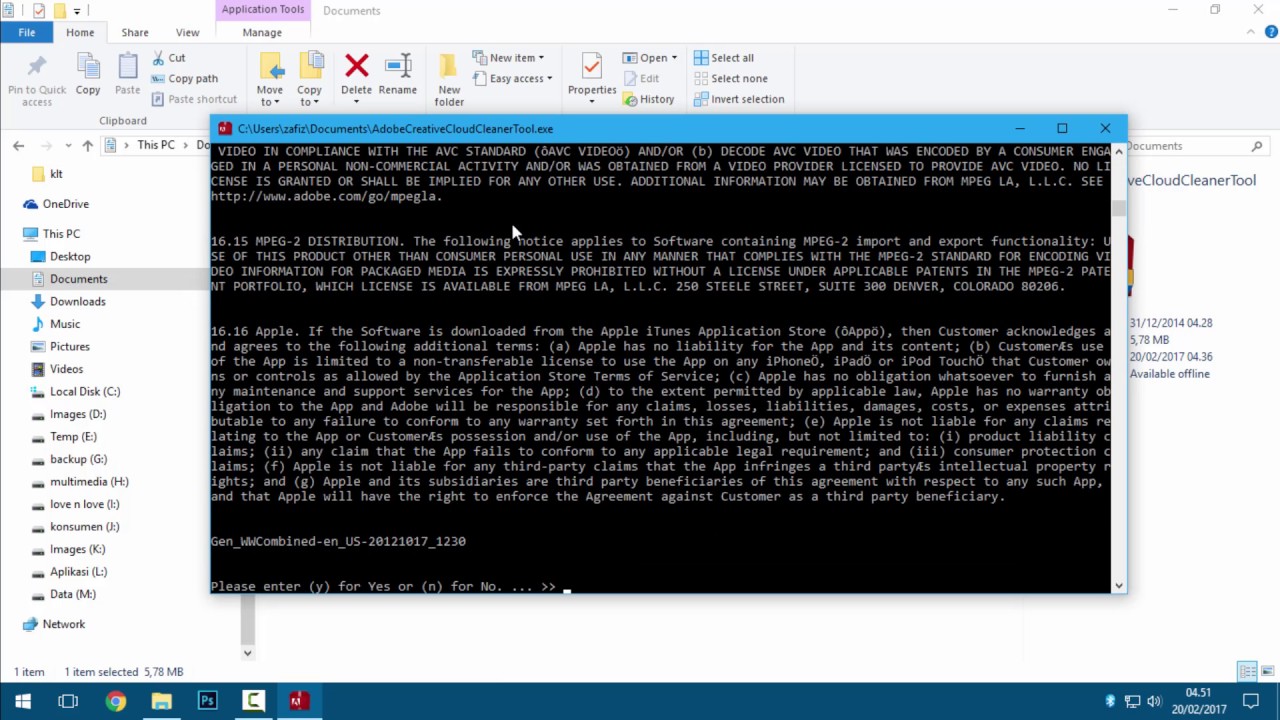
Task: Open the Windows Start button
Action: tap(22, 701)
